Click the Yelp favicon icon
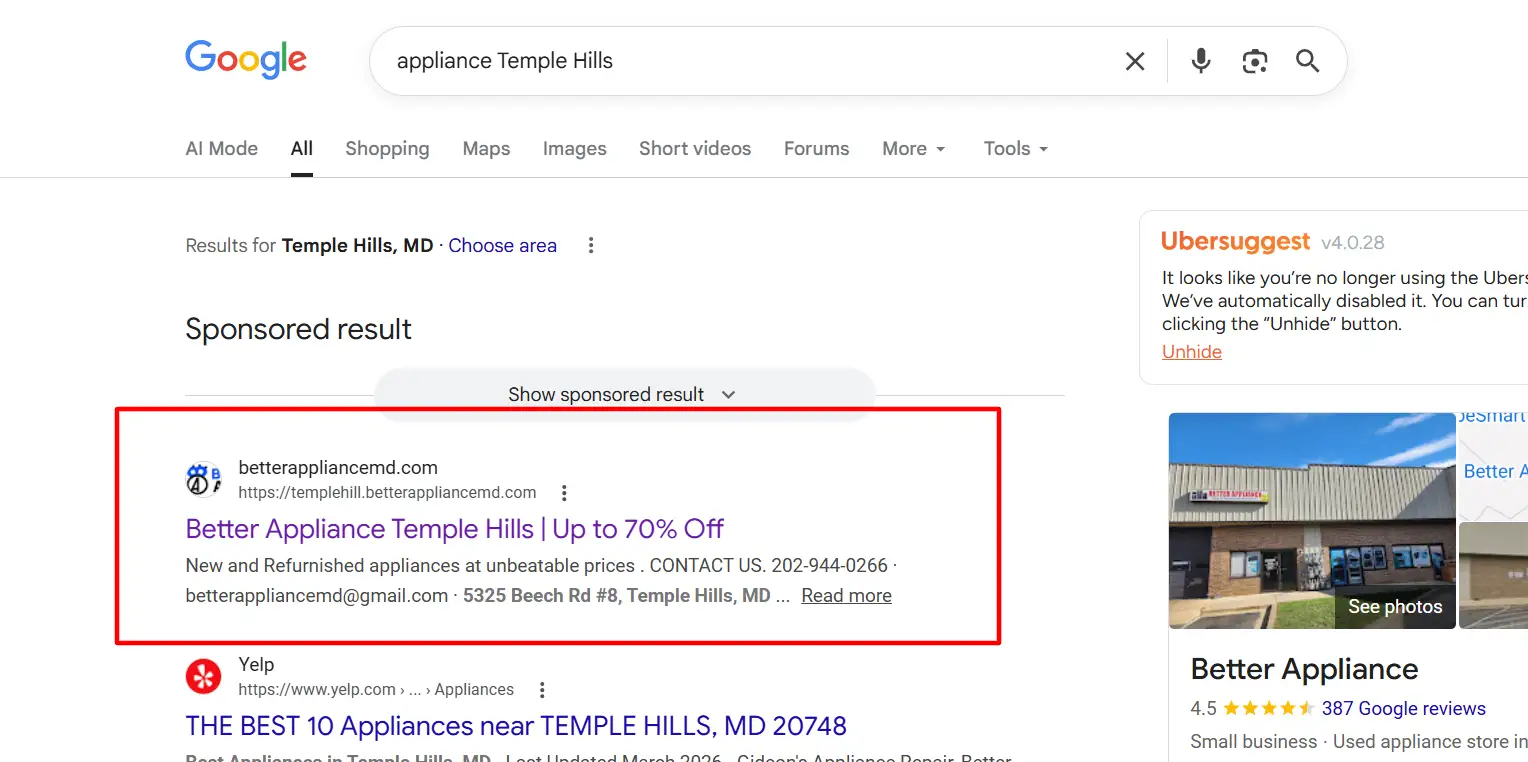This screenshot has height=762, width=1528. pos(203,677)
